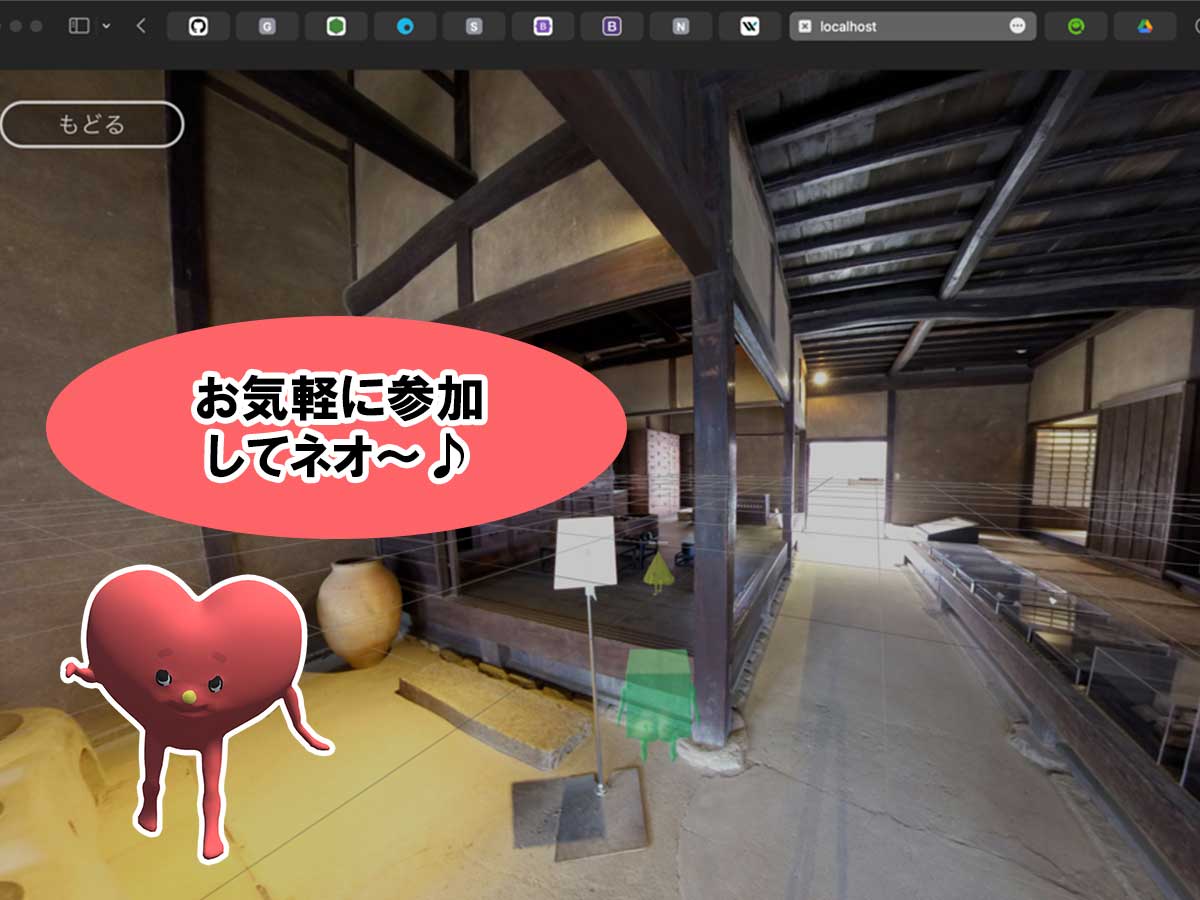This screenshot has height=900, width=1200.
Task: Switch to the green hexagon pinned tab
Action: click(336, 27)
